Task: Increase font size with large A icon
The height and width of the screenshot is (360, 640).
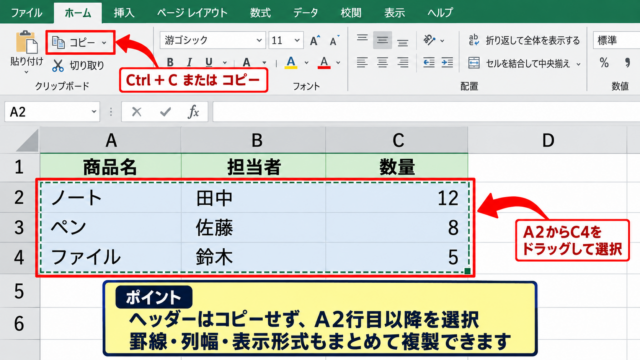Action: (x=315, y=40)
